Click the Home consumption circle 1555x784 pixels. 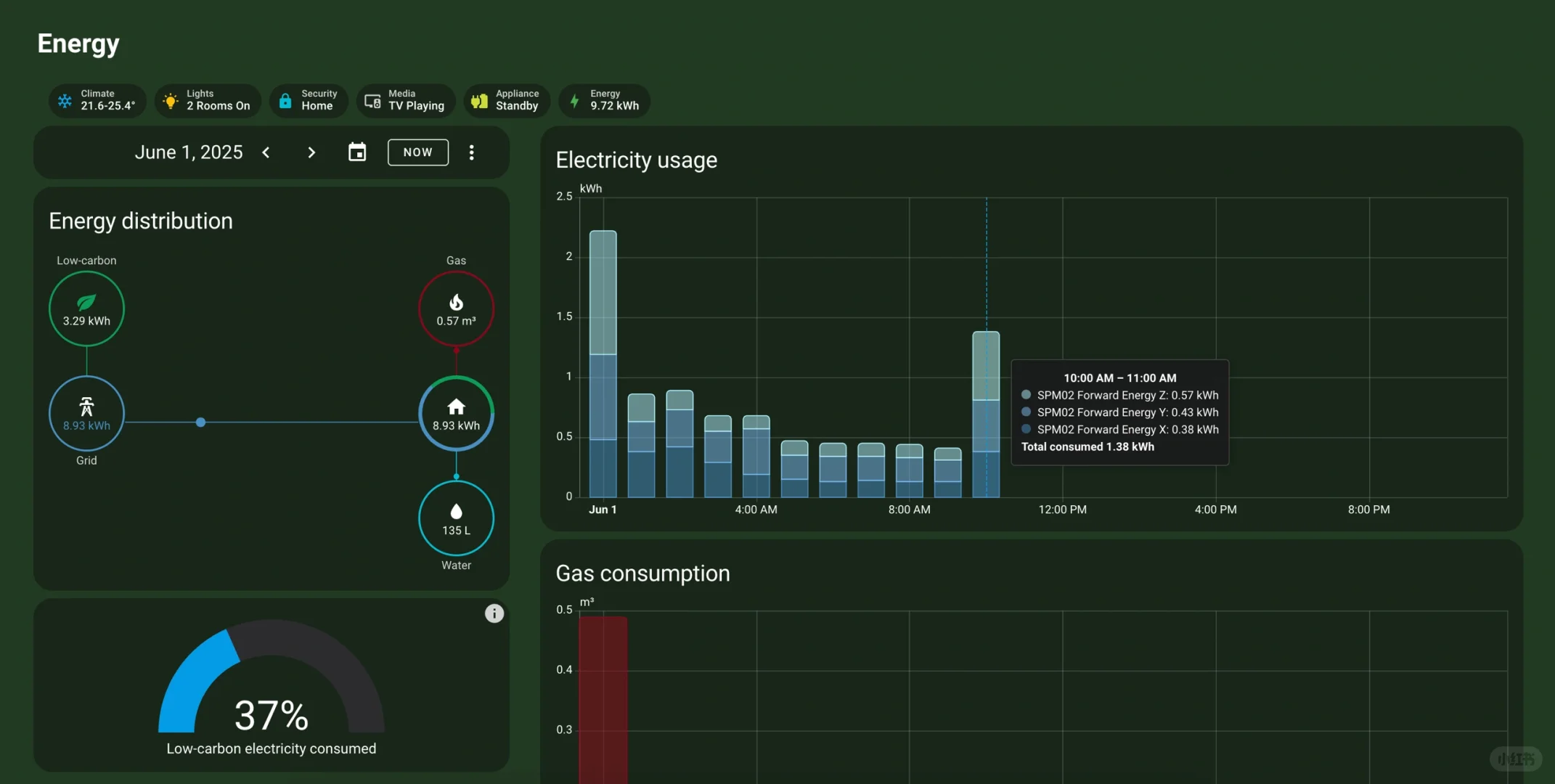click(456, 414)
